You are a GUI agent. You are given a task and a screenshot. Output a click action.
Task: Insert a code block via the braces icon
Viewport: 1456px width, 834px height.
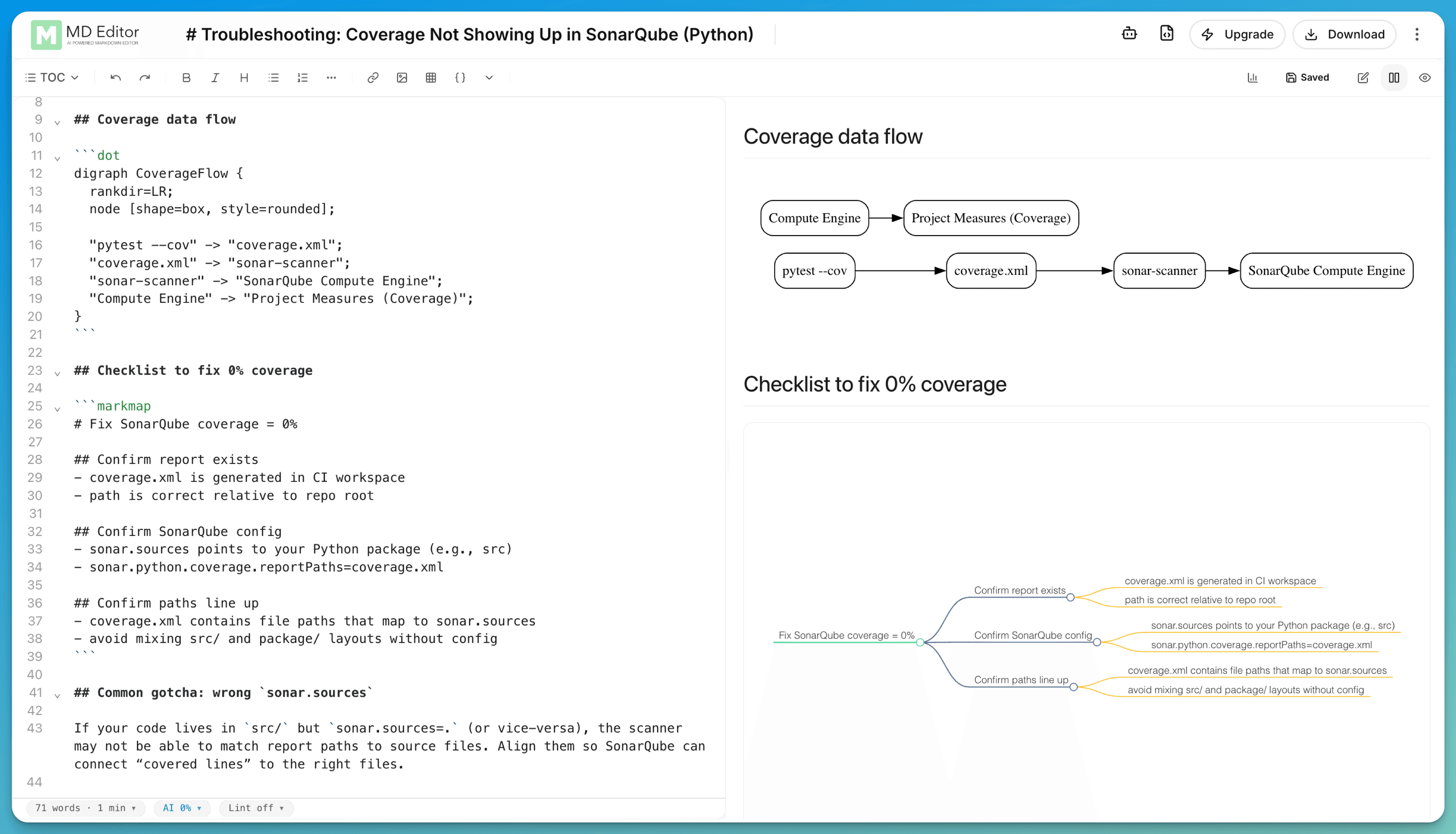click(x=460, y=77)
